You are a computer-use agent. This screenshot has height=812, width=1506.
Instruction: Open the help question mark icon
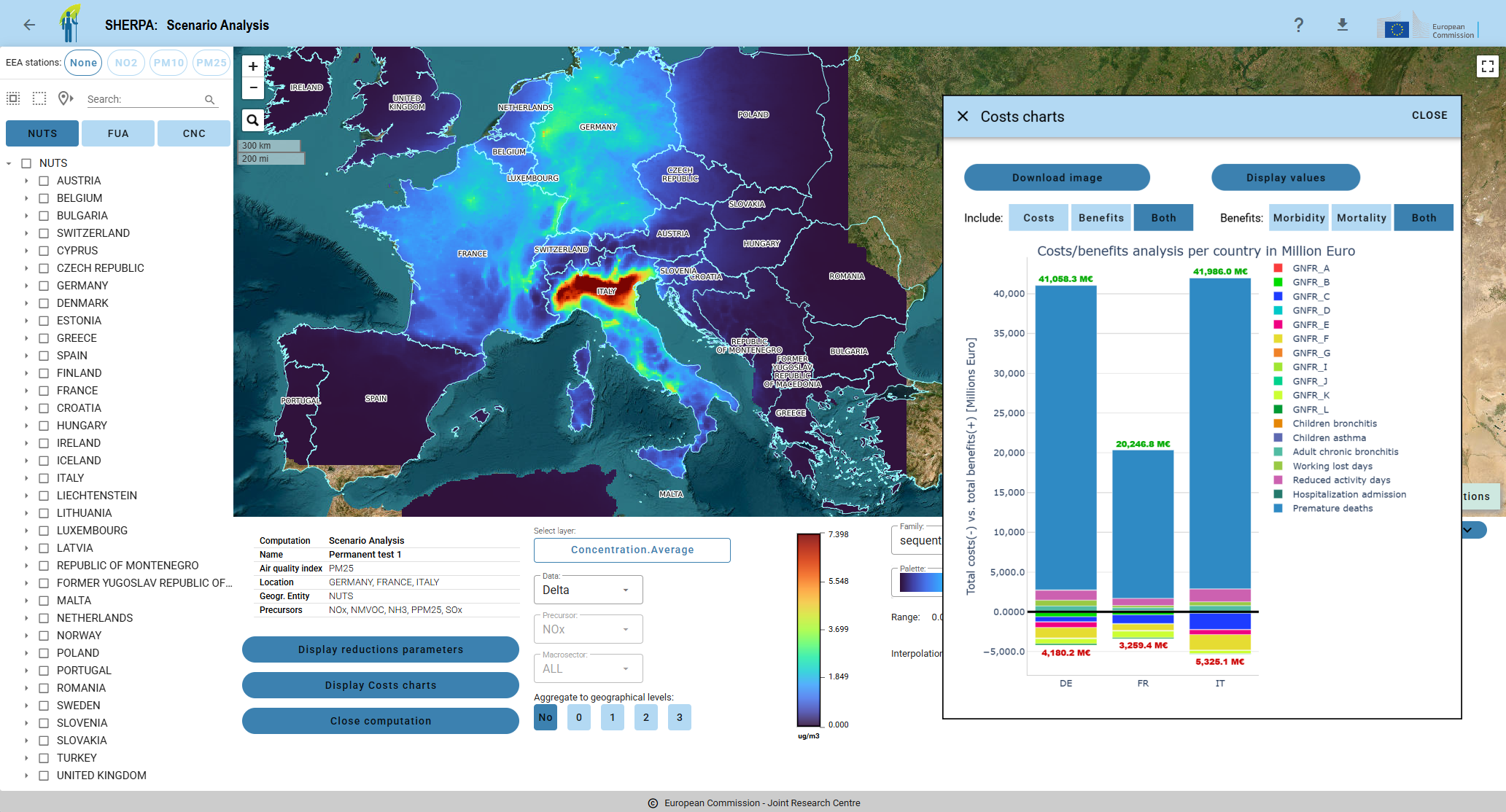pyautogui.click(x=1298, y=25)
